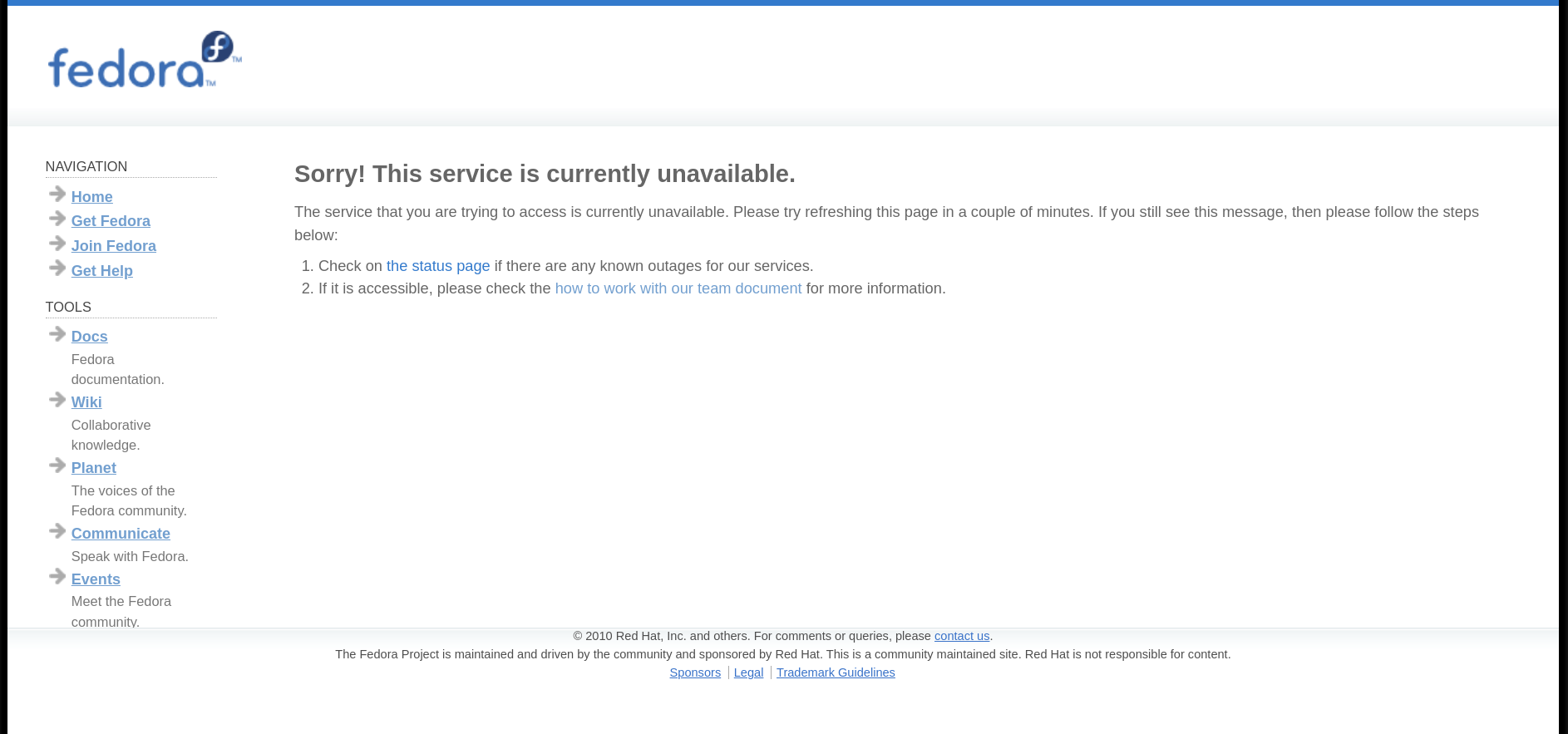Open the Sponsors footer link
Image resolution: width=1568 pixels, height=734 pixels.
(x=695, y=672)
